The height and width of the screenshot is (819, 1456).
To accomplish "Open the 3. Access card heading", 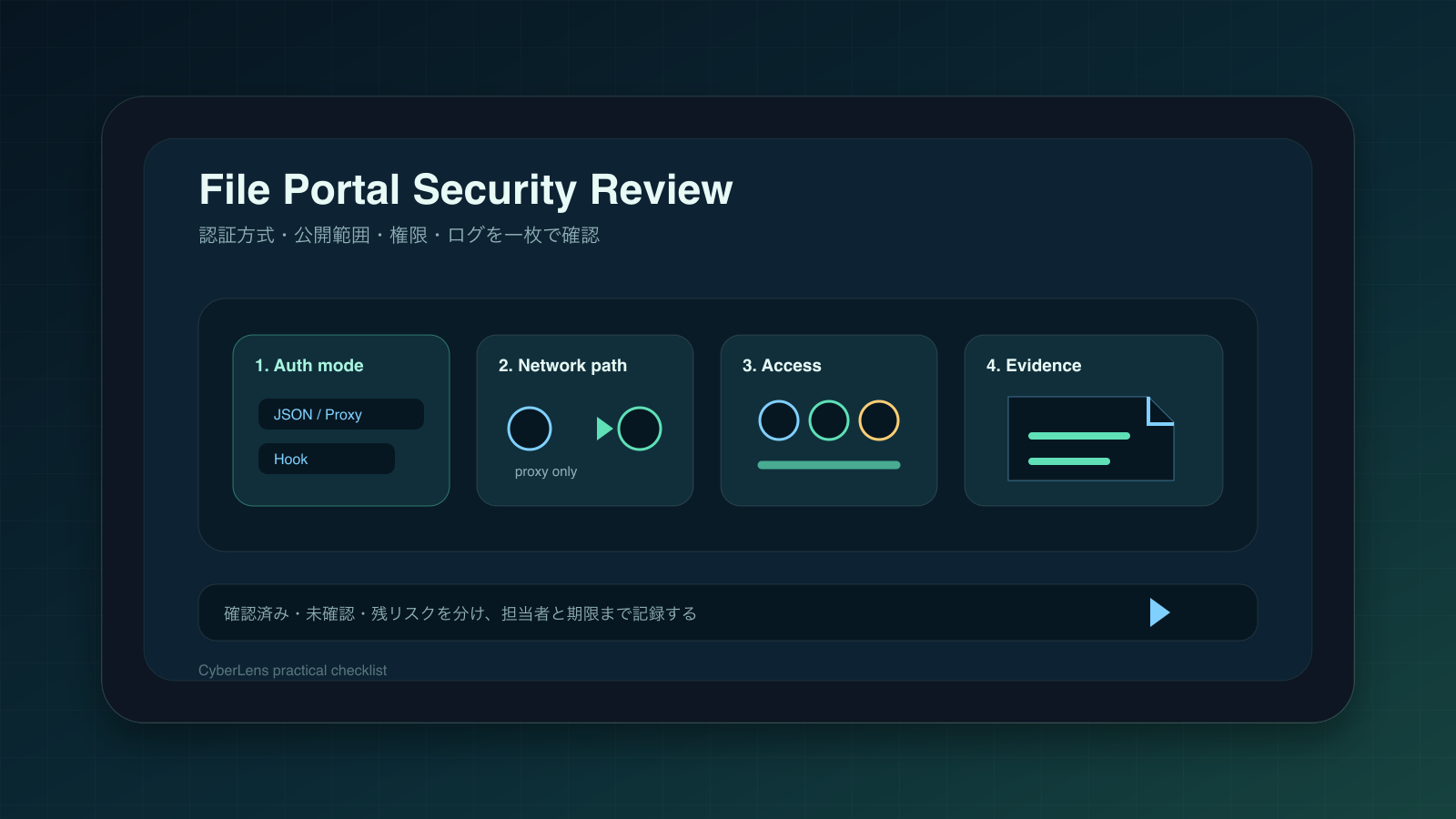I will [782, 365].
